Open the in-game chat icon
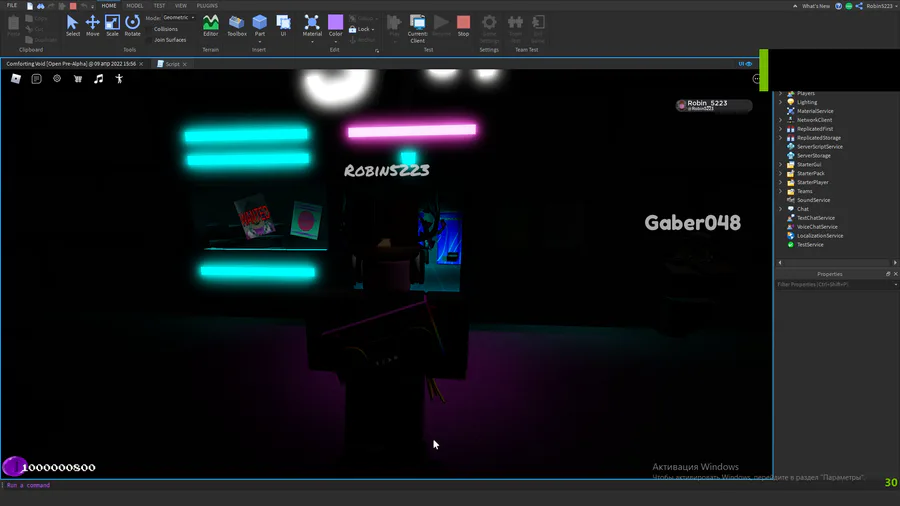This screenshot has width=900, height=506. (36, 79)
